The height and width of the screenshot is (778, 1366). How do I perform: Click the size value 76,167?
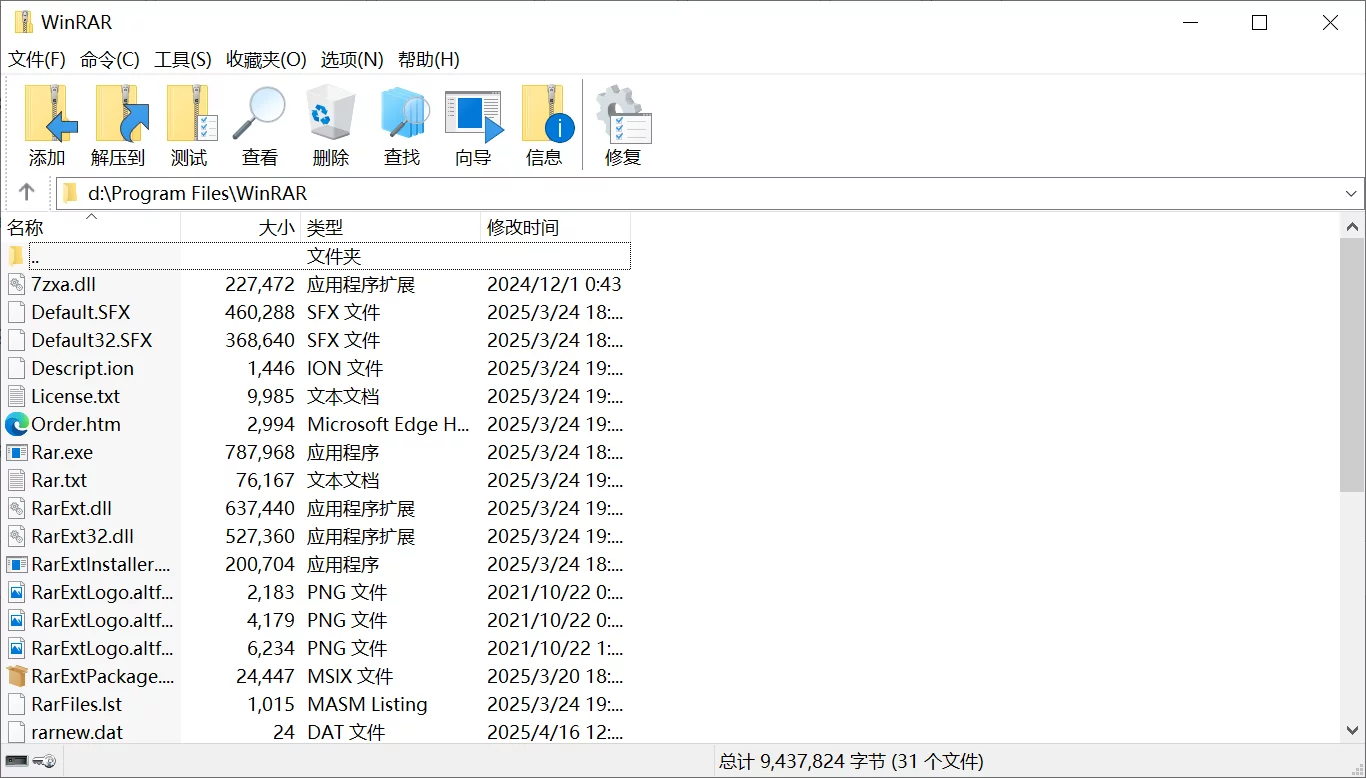265,480
